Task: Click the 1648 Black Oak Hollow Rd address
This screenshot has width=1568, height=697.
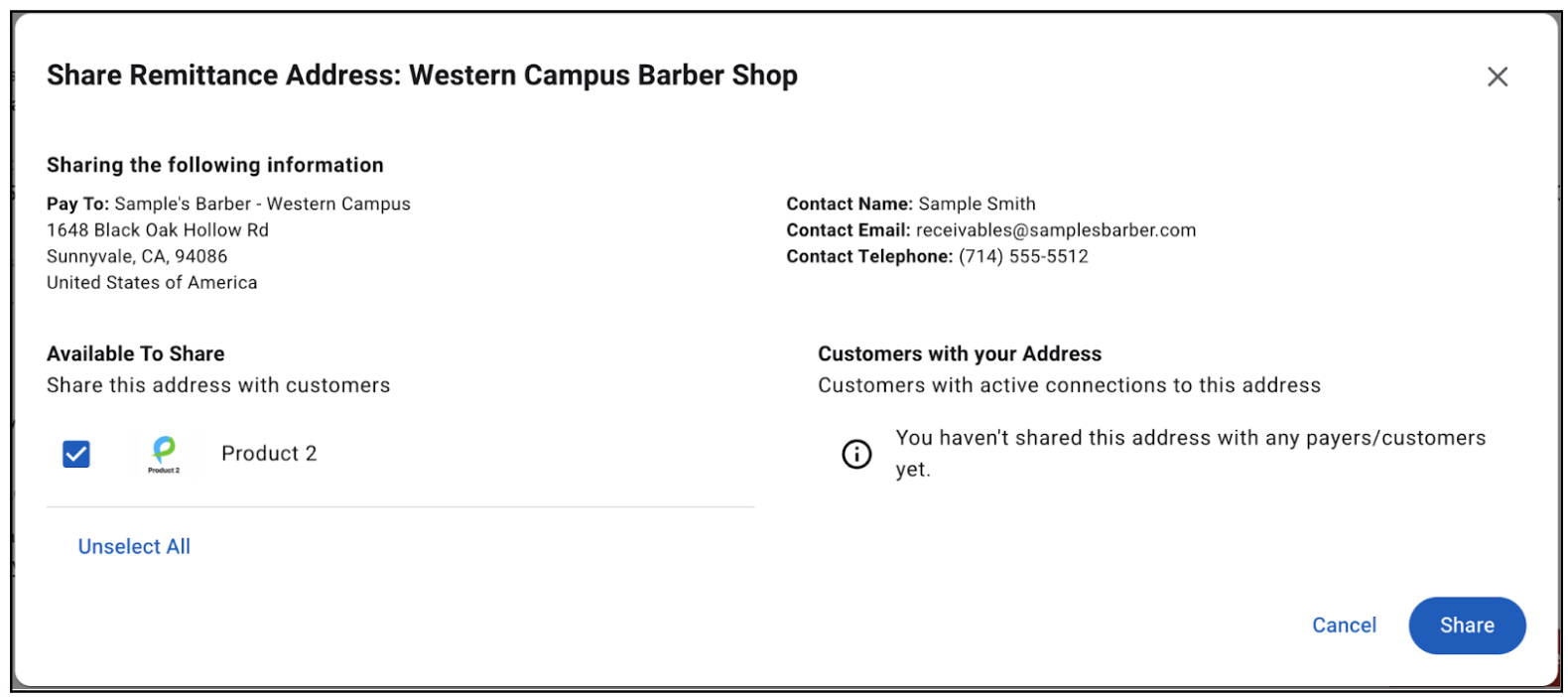Action: [158, 230]
